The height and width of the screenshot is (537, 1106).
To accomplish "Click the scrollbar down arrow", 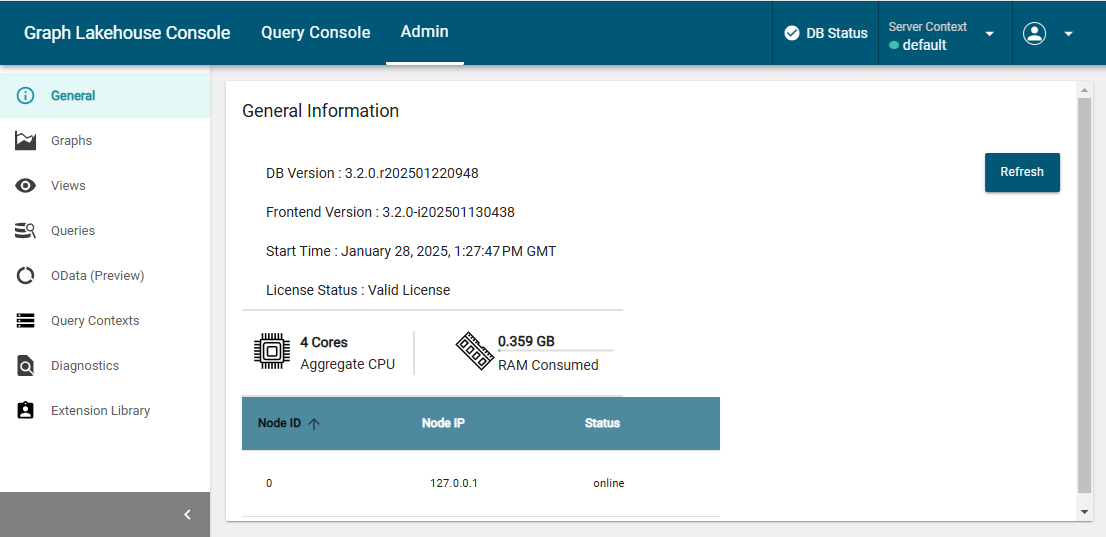I will click(1084, 511).
